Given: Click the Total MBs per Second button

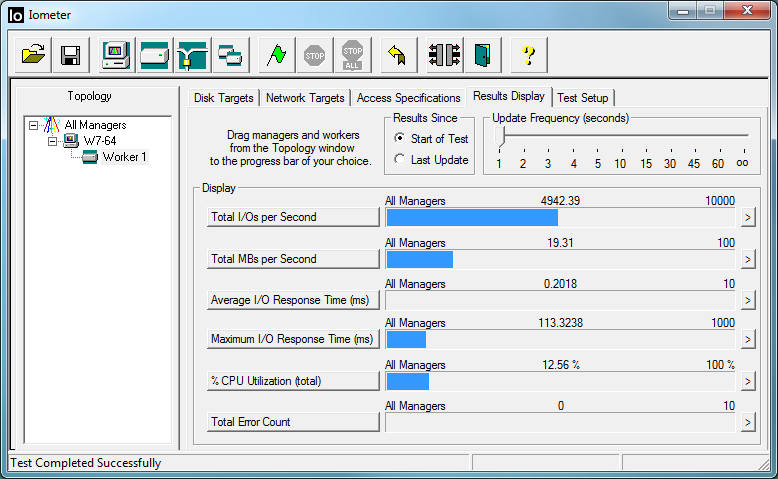Looking at the screenshot, I should click(293, 259).
